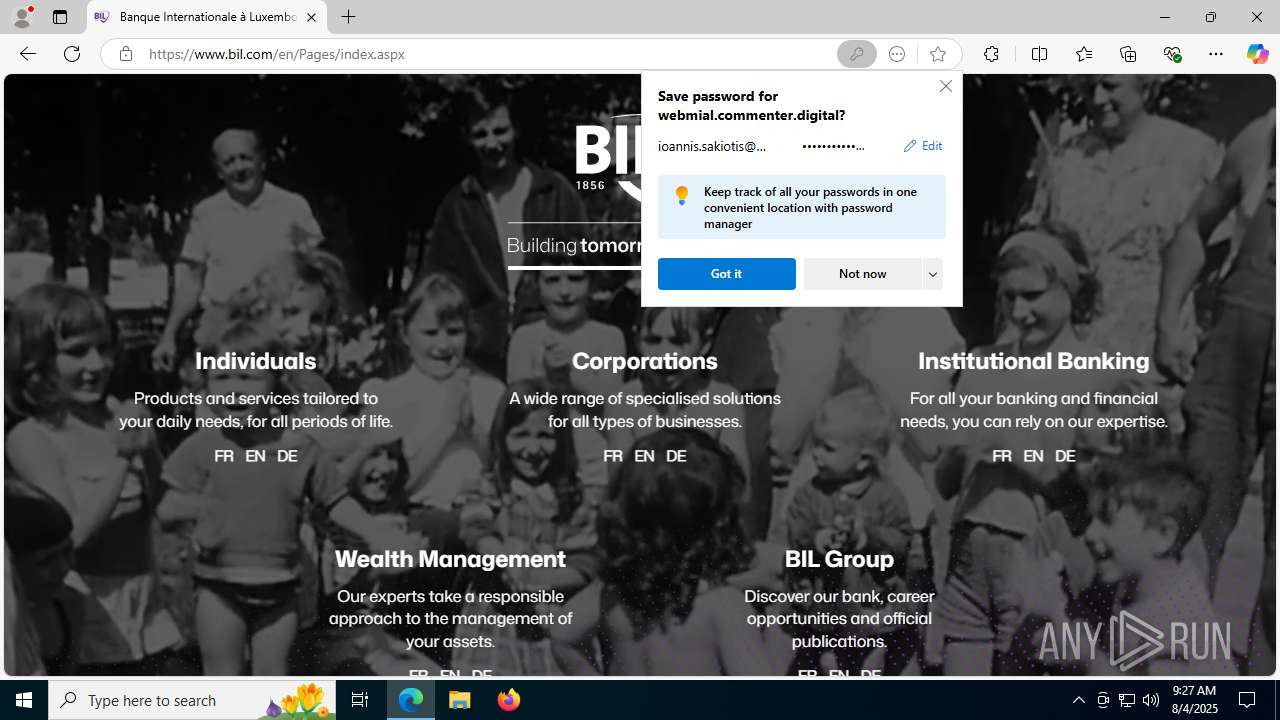Show hidden system tray icons
The width and height of the screenshot is (1280, 720).
(1078, 700)
